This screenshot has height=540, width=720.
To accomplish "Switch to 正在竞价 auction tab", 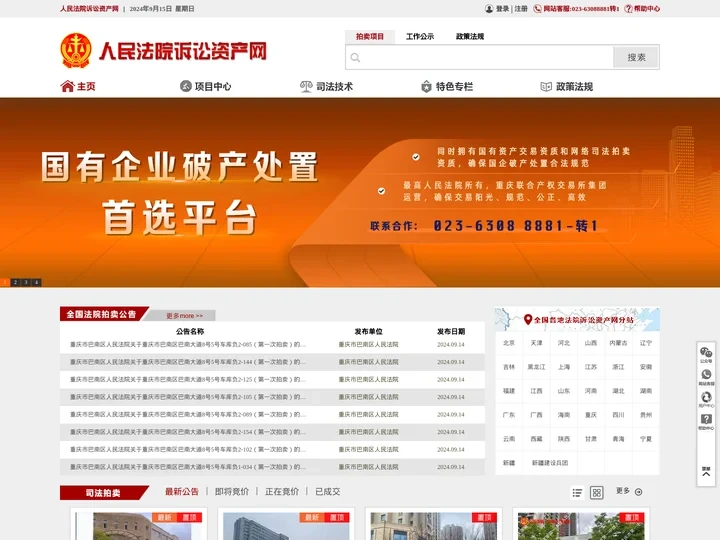I will (282, 492).
